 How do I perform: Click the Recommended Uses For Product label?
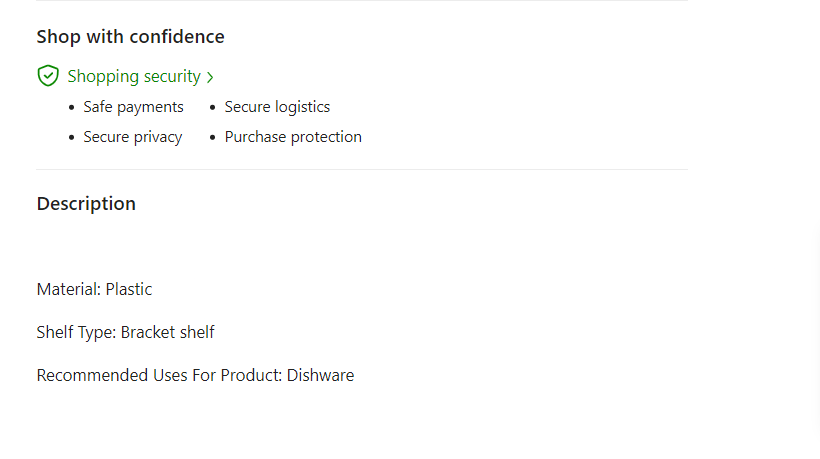[x=159, y=375]
